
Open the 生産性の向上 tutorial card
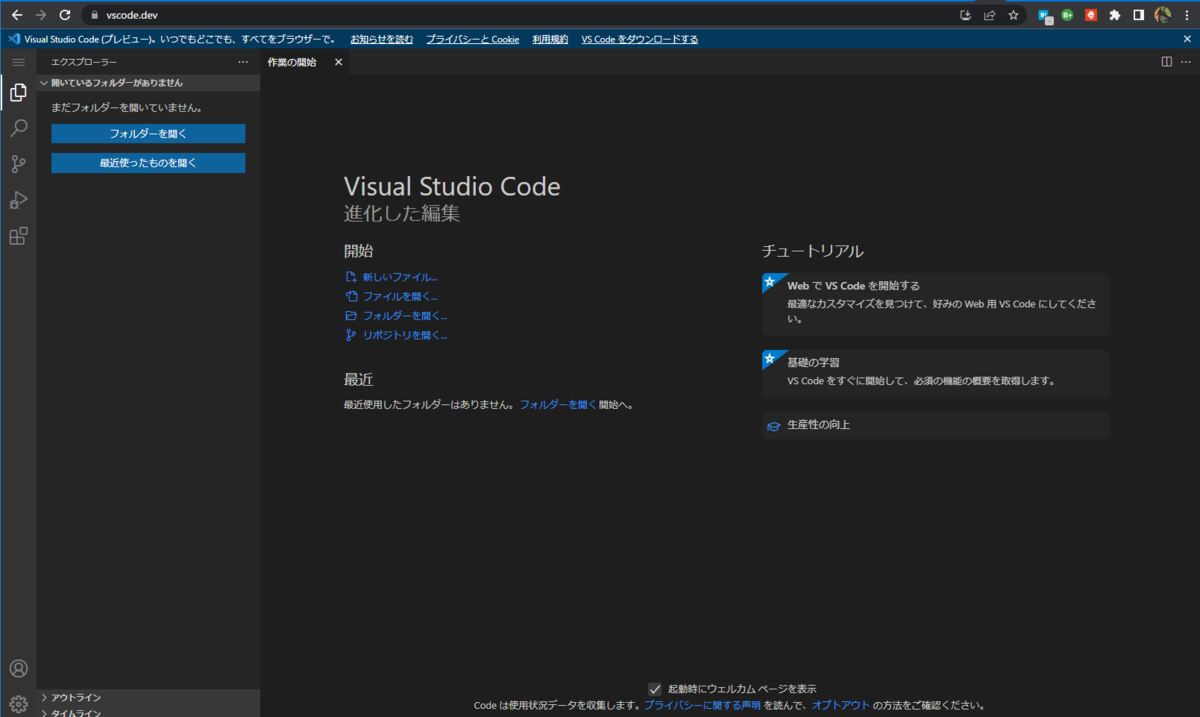click(x=936, y=425)
